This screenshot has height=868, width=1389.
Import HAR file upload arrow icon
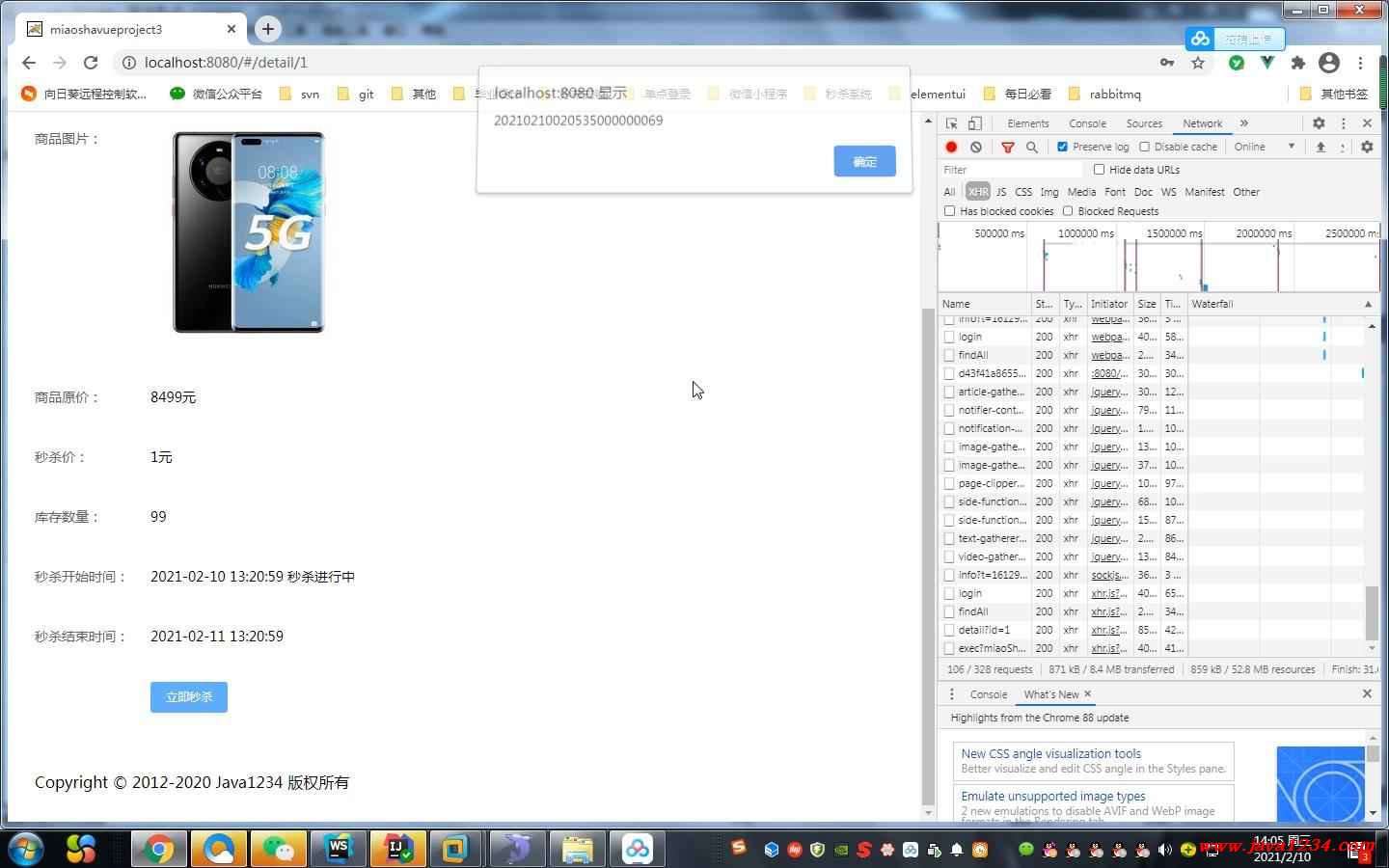coord(1321,147)
